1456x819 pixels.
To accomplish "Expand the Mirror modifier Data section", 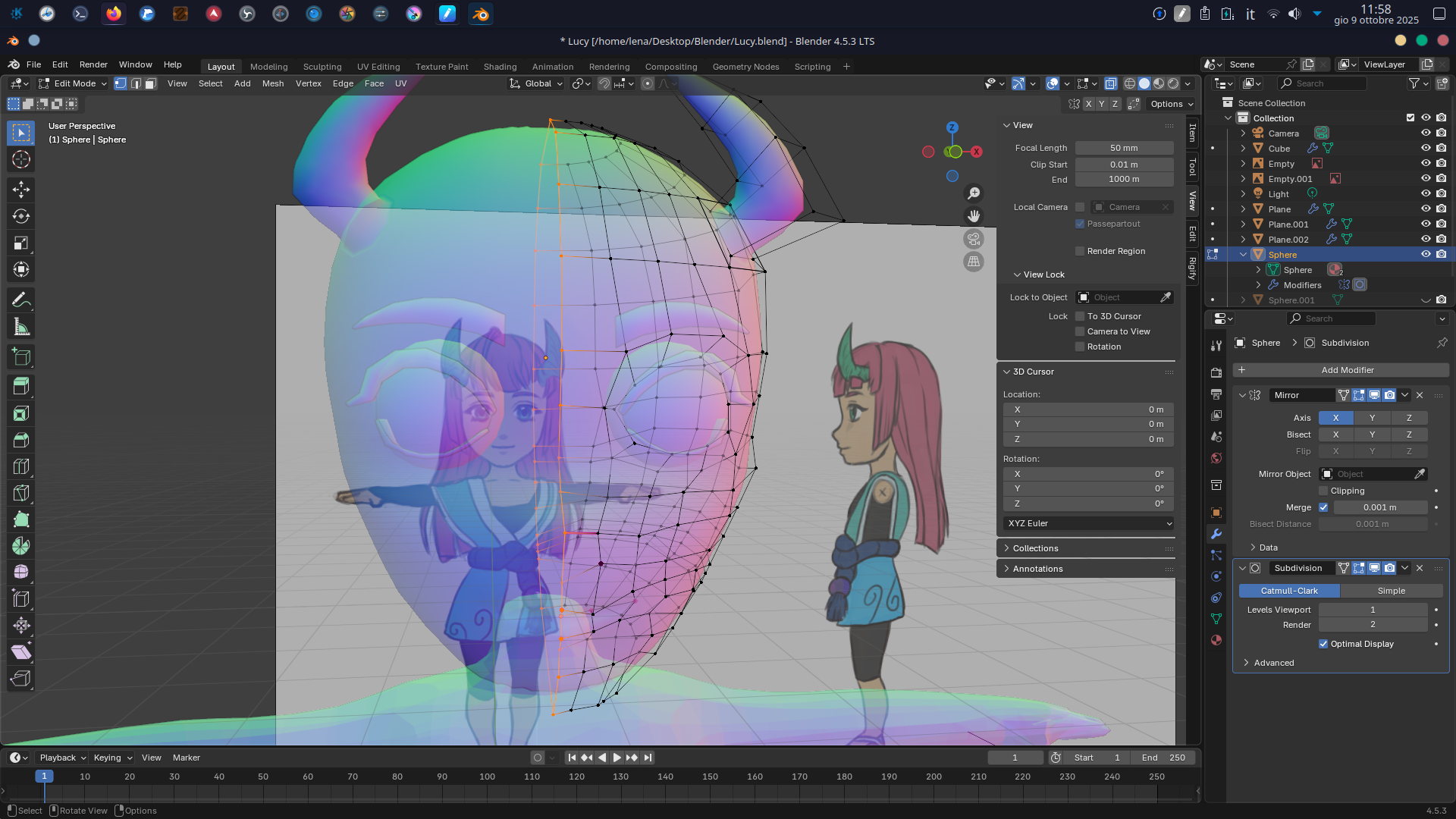I will tap(1268, 548).
